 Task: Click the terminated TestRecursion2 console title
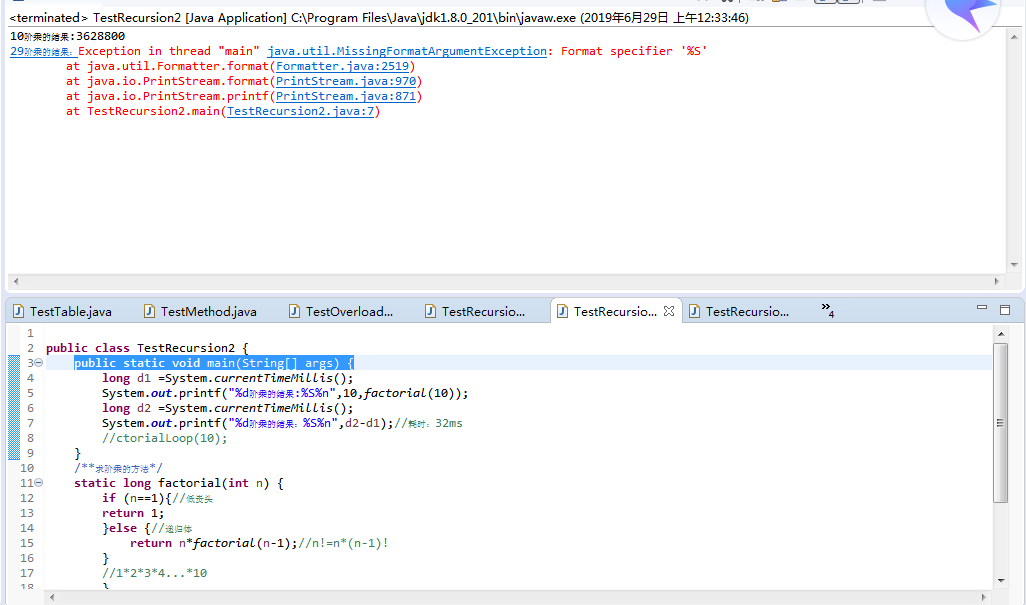379,18
